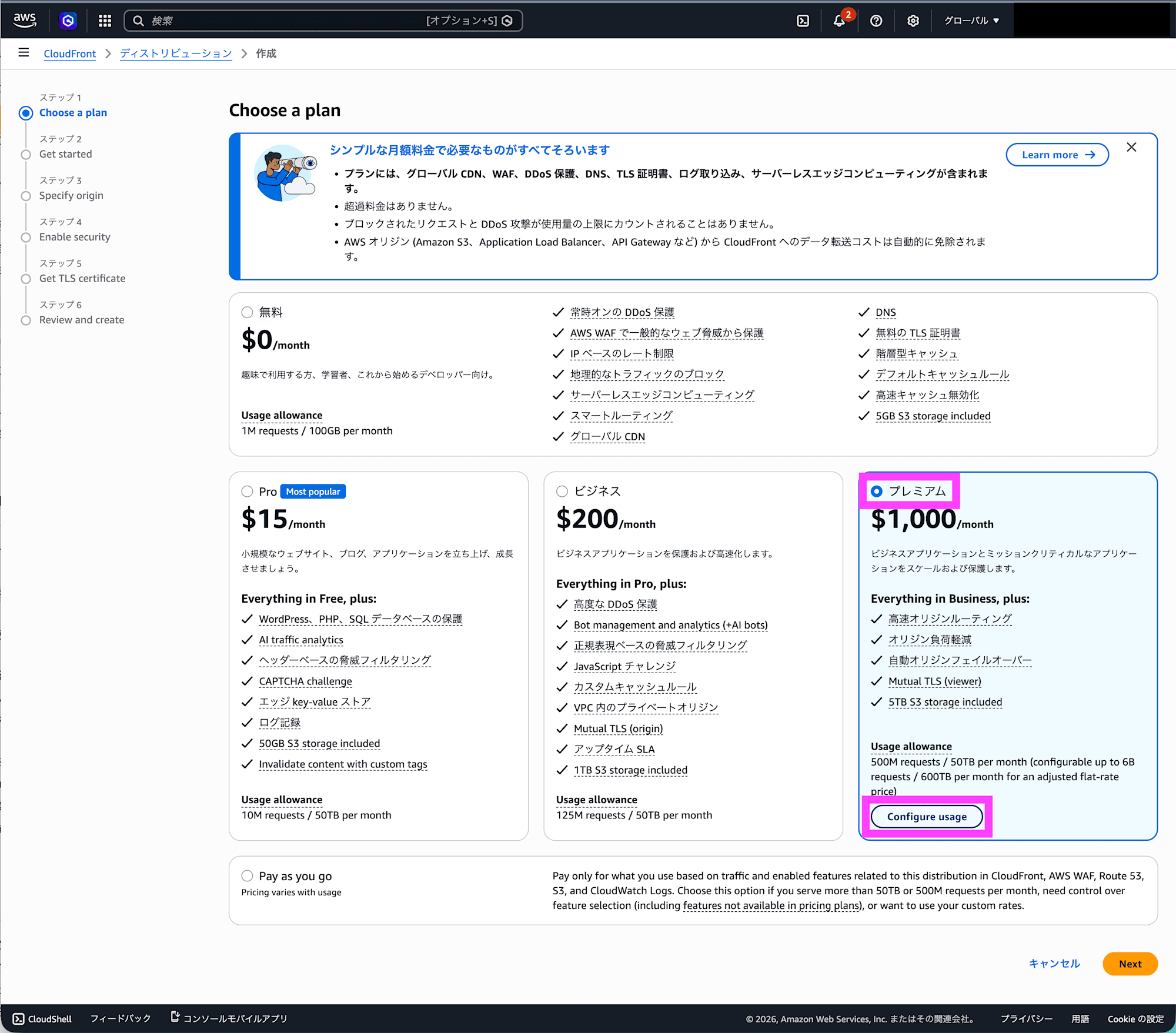Go to step Get TLS certificate
The height and width of the screenshot is (1033, 1176).
[82, 279]
